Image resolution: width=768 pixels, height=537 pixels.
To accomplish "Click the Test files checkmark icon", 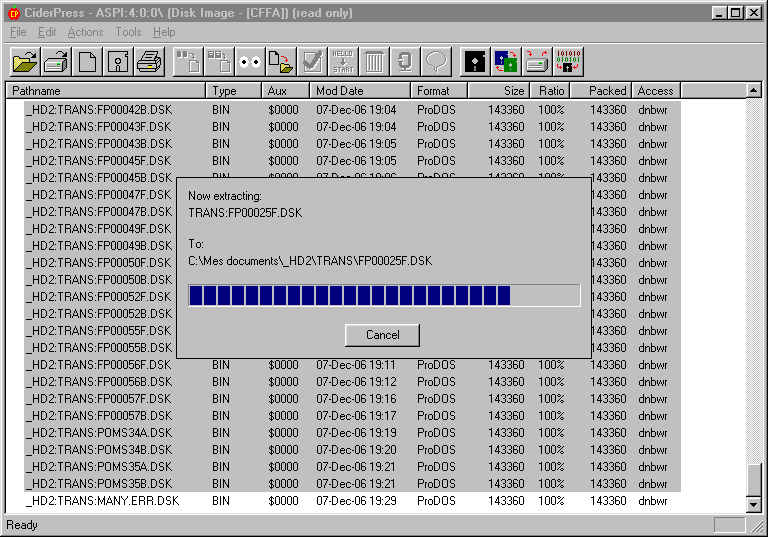I will coord(312,62).
